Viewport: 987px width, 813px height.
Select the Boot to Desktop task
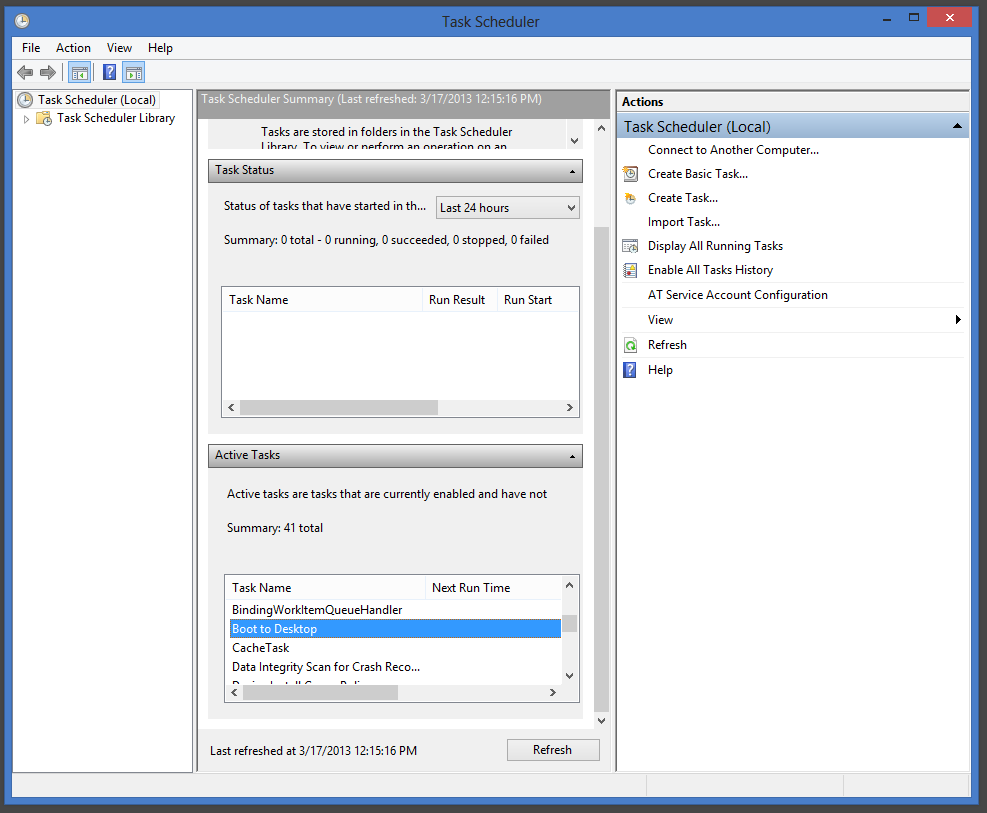[395, 629]
